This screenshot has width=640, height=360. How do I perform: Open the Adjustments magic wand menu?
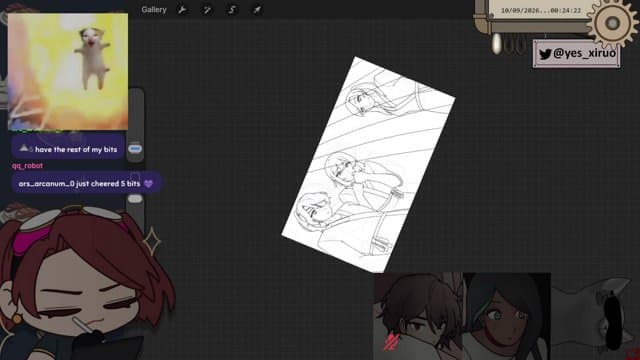click(x=207, y=10)
